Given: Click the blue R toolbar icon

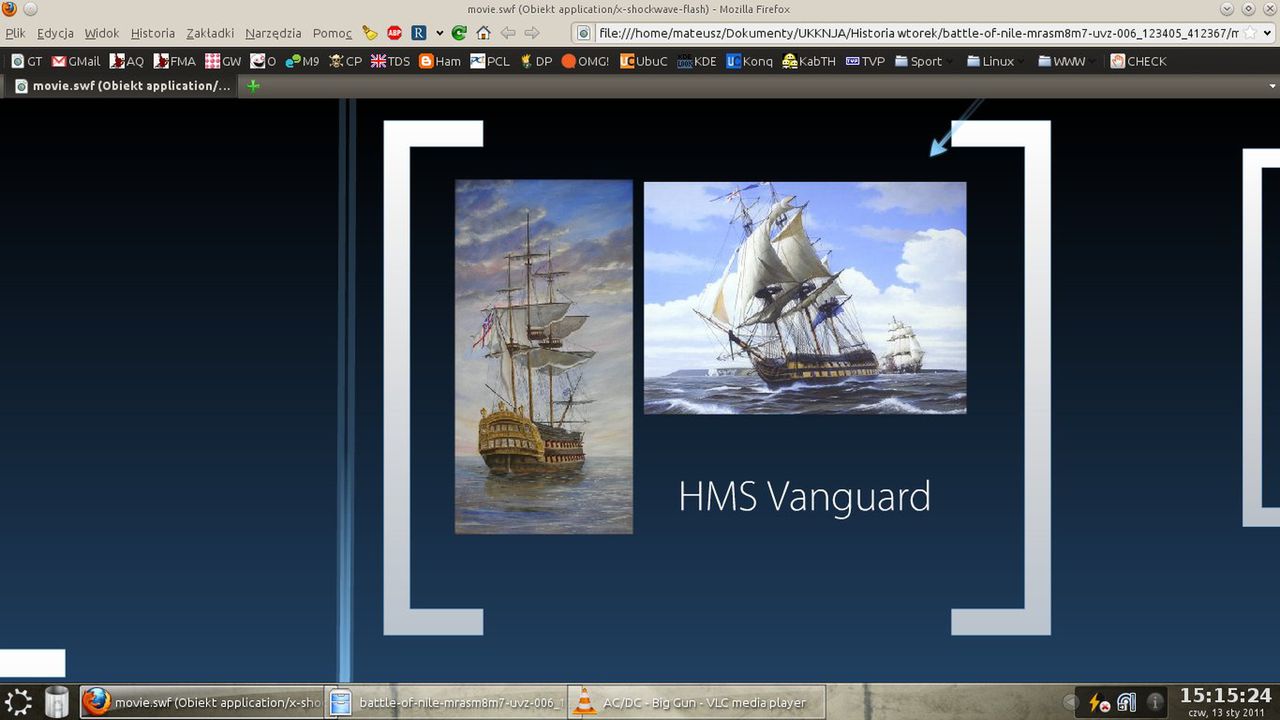Looking at the screenshot, I should pos(419,33).
